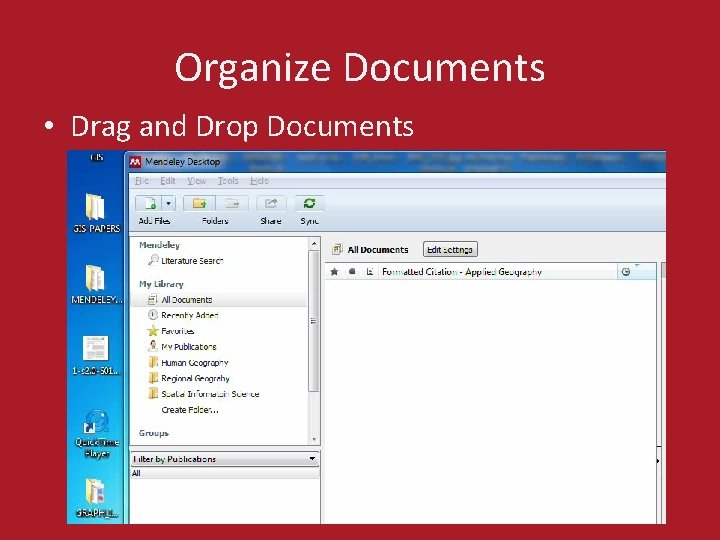Select the Spatial Information Science folder
This screenshot has height=540, width=720.
[x=203, y=394]
